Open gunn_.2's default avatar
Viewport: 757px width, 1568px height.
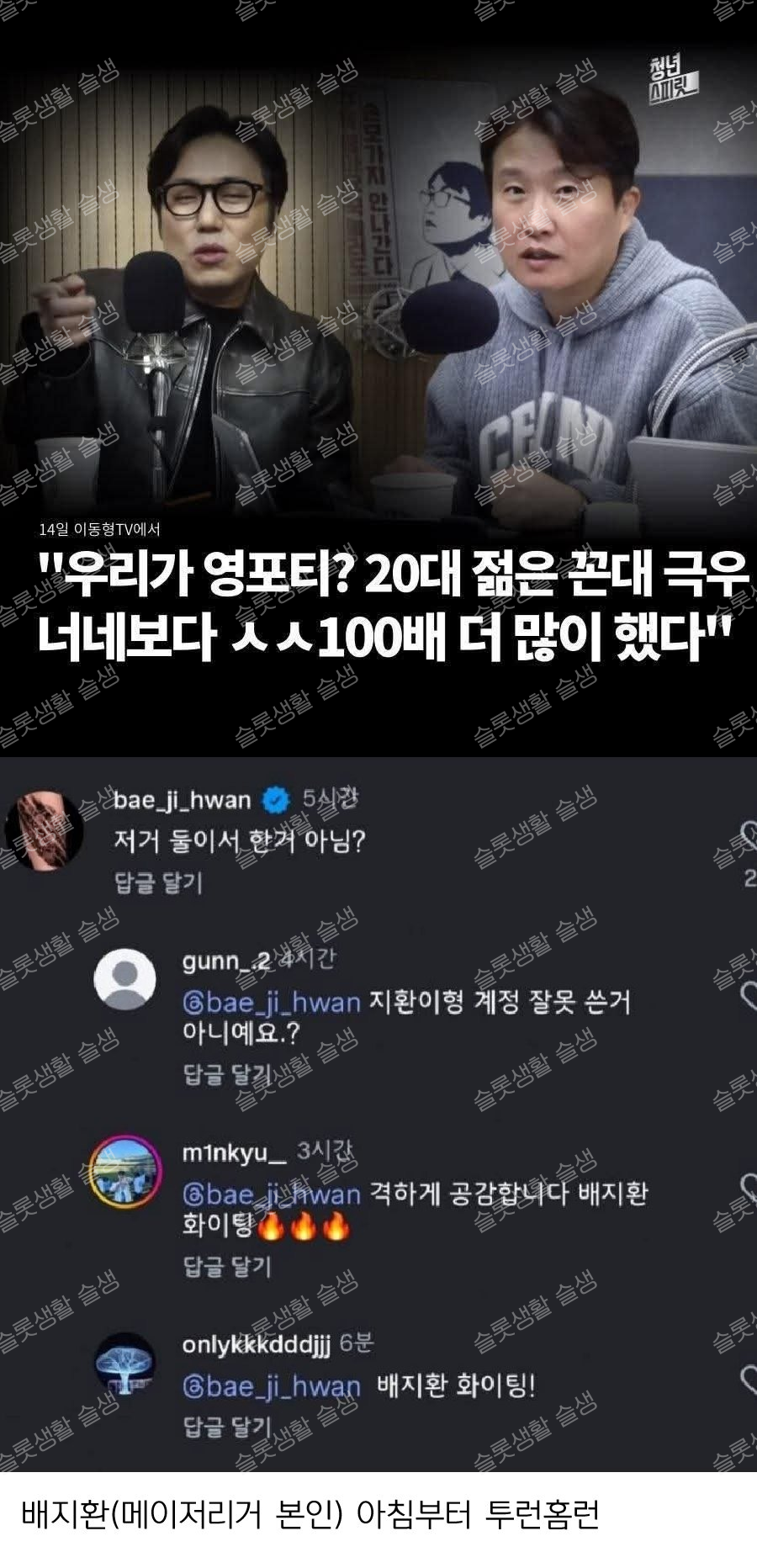coord(124,978)
